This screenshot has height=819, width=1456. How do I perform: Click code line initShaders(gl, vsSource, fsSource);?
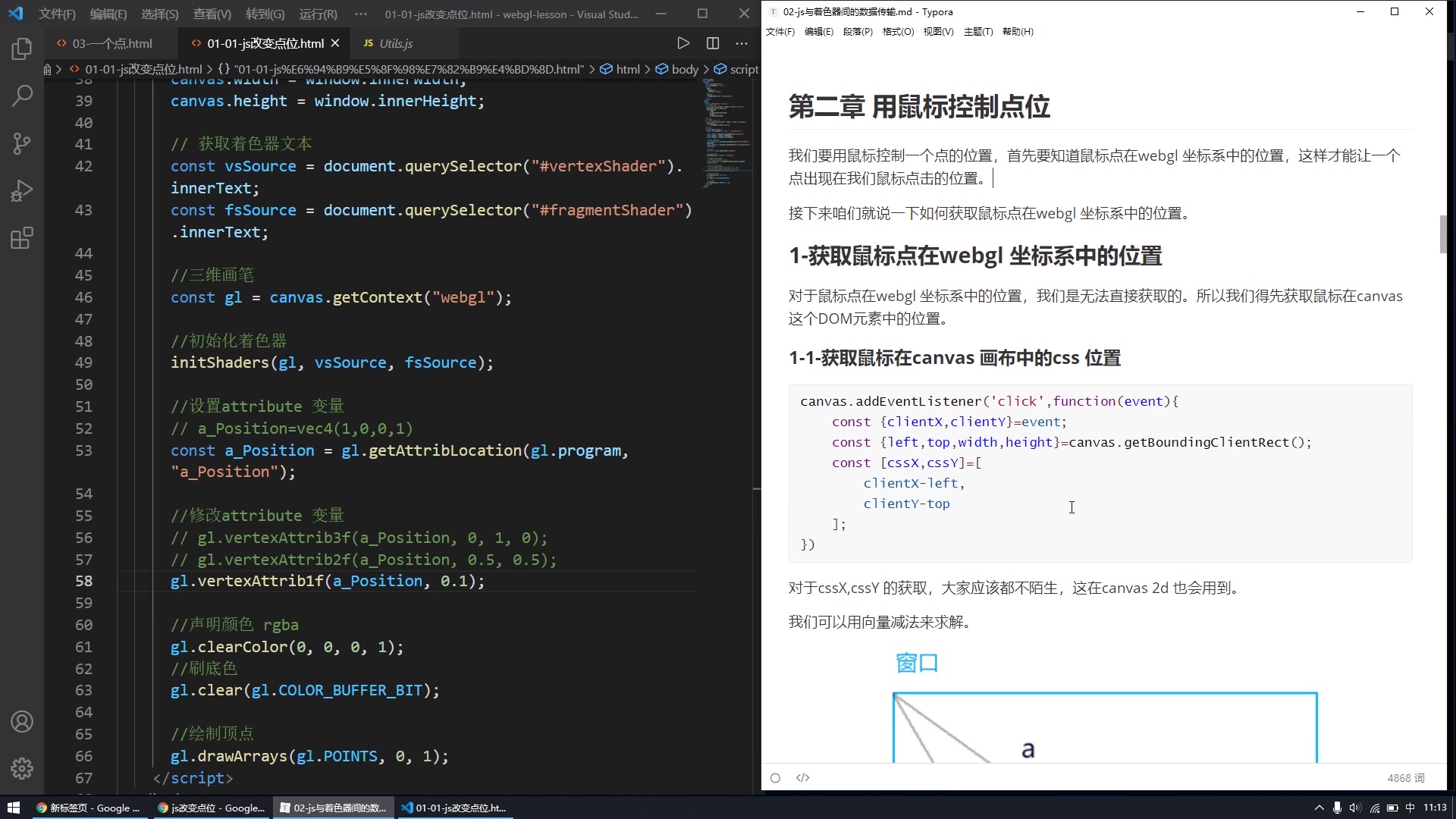331,362
